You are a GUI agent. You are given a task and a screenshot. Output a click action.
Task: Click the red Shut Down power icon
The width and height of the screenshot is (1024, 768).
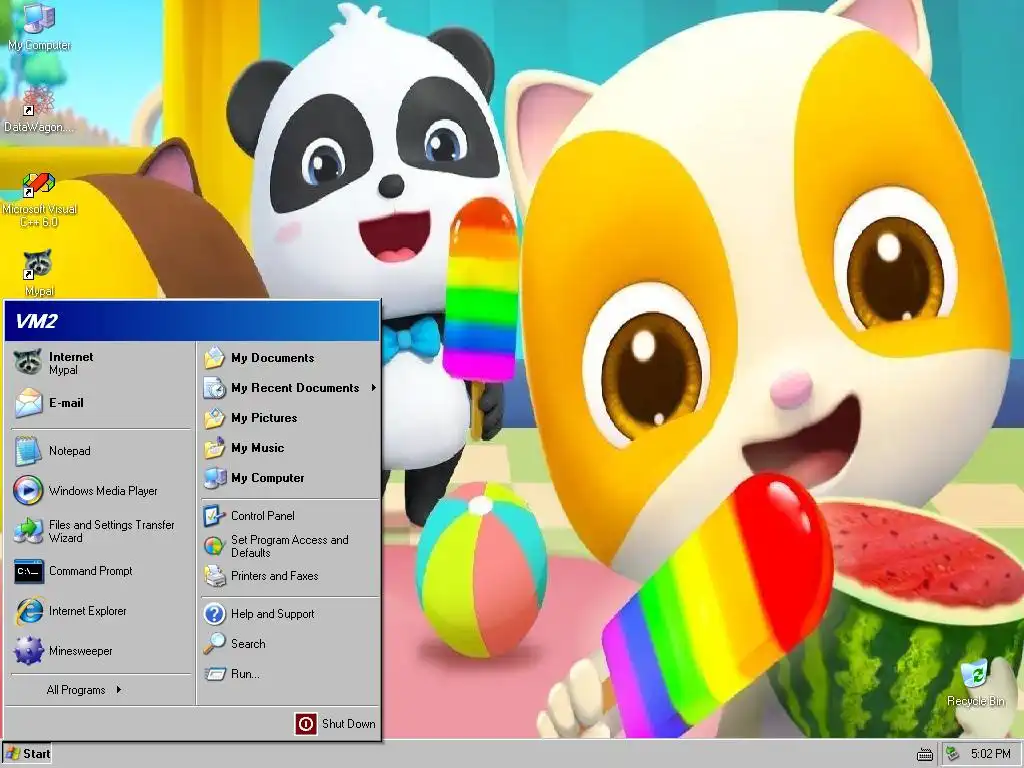306,724
